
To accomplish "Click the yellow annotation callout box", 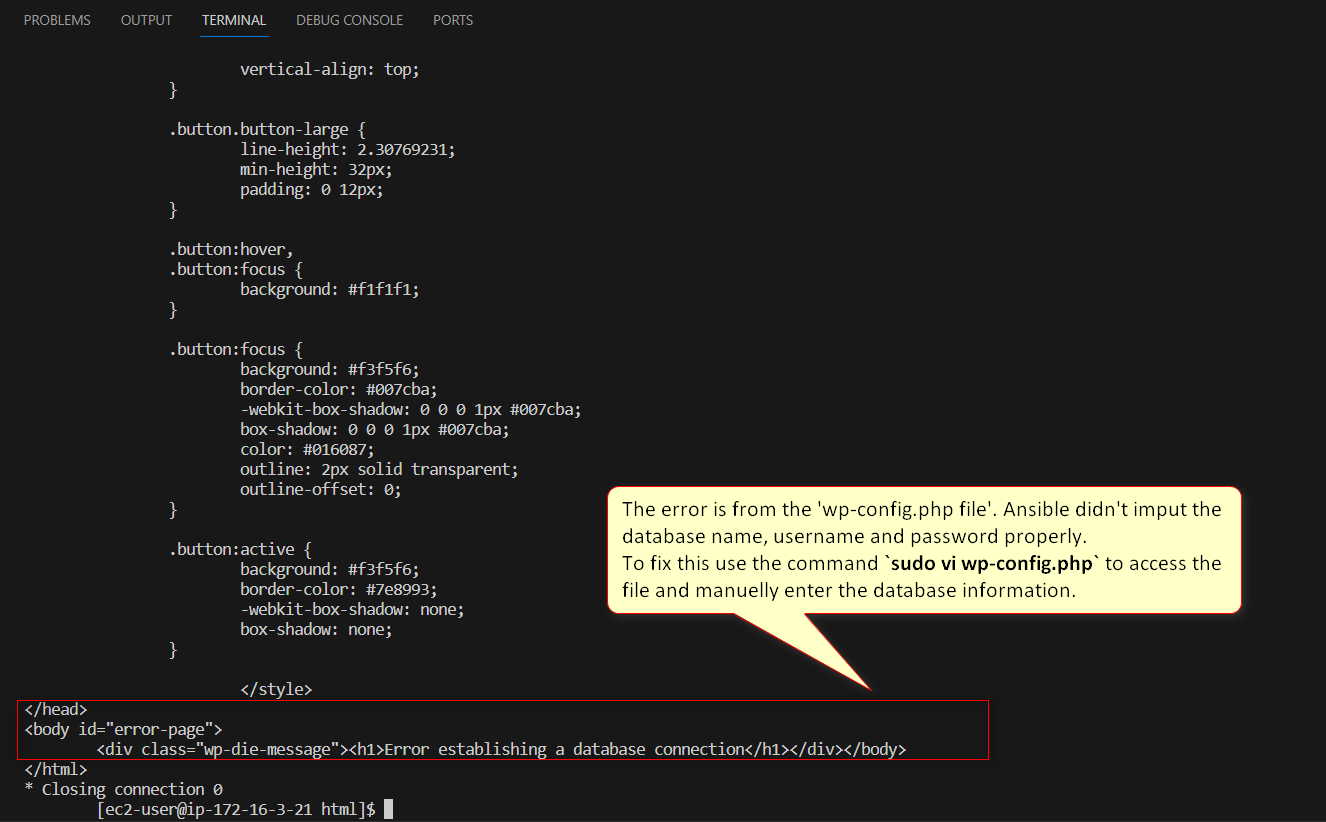I will tap(923, 549).
